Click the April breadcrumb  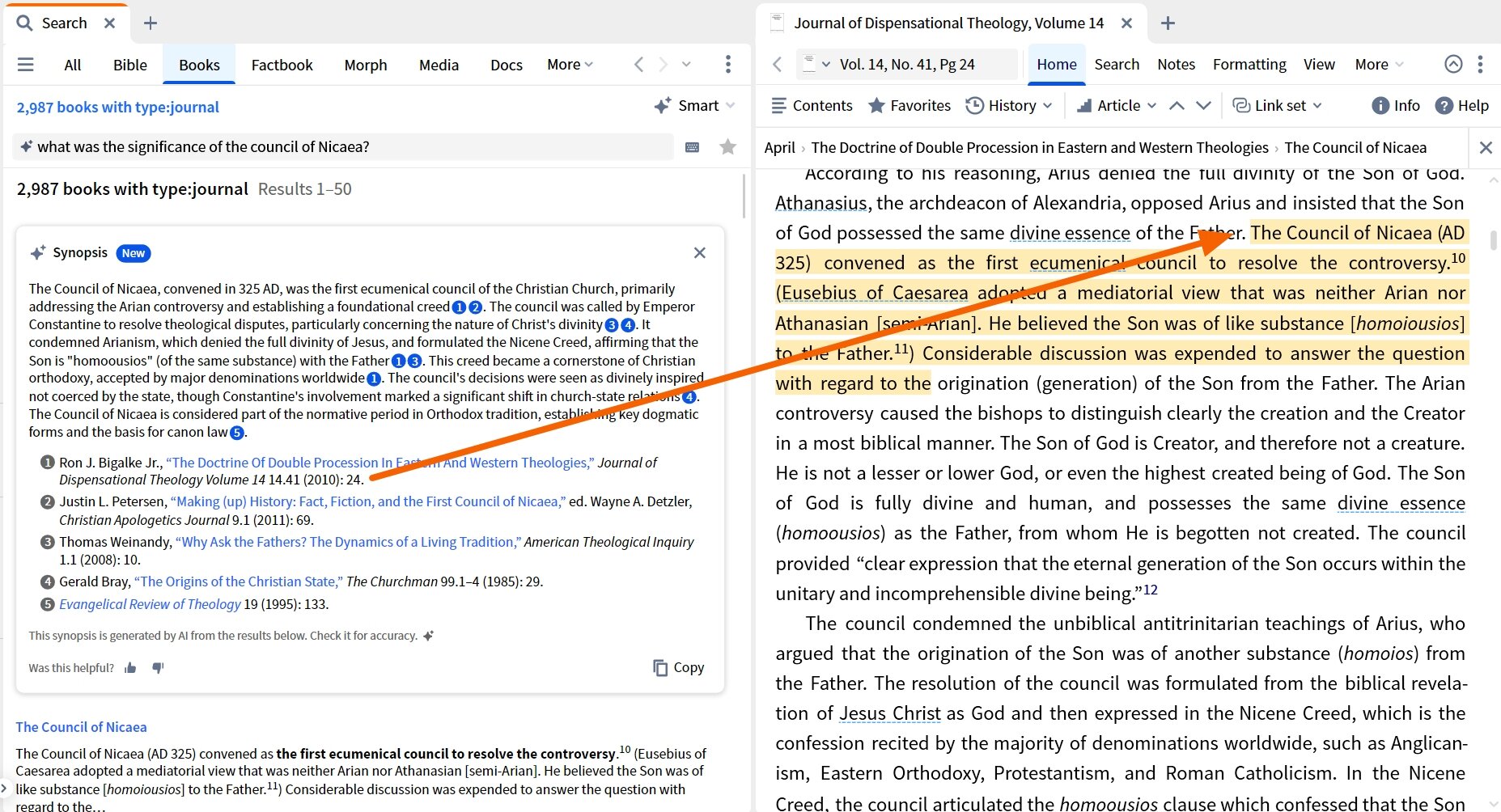pos(779,147)
